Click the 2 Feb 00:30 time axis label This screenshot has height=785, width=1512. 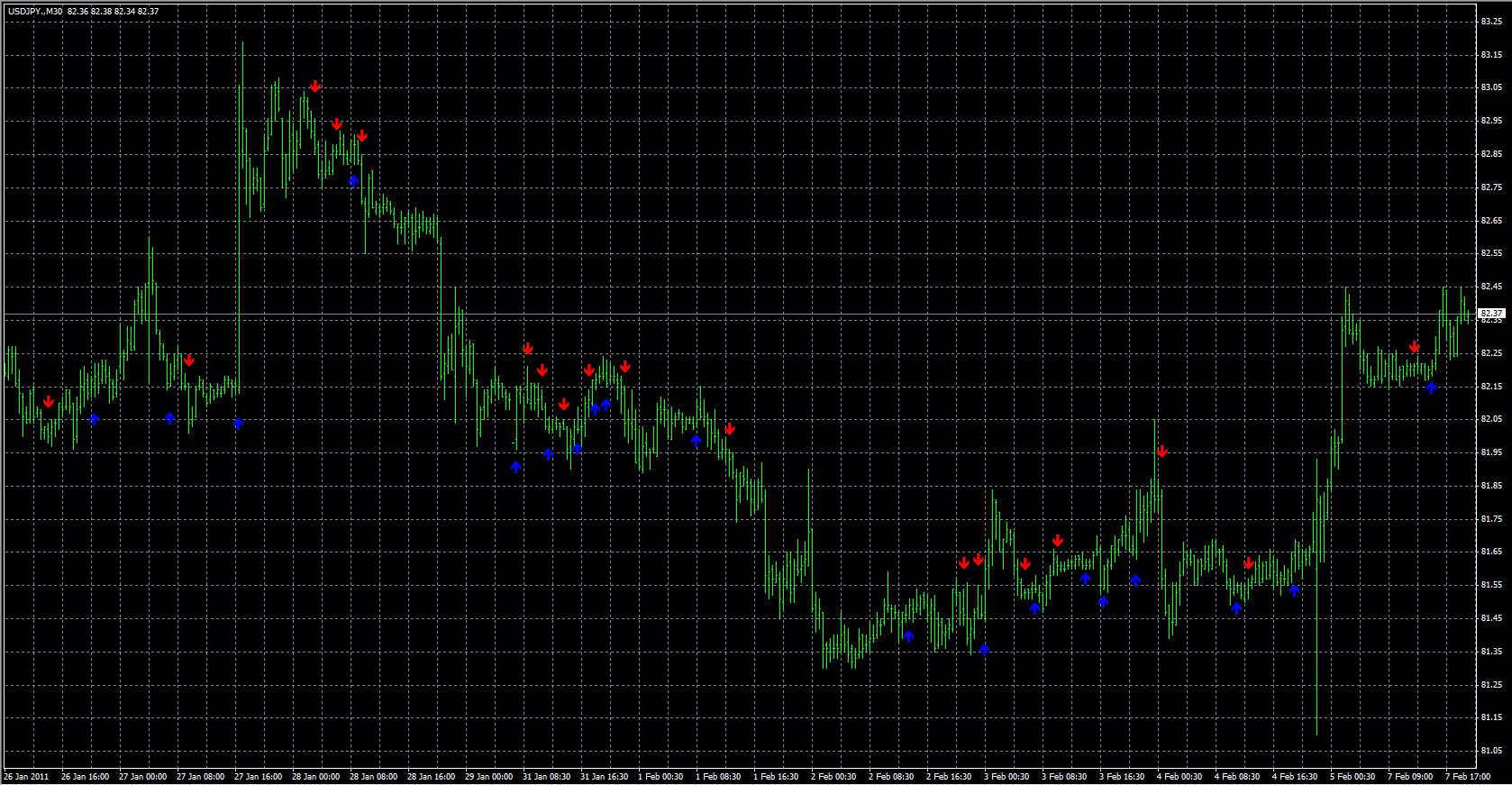pyautogui.click(x=833, y=776)
